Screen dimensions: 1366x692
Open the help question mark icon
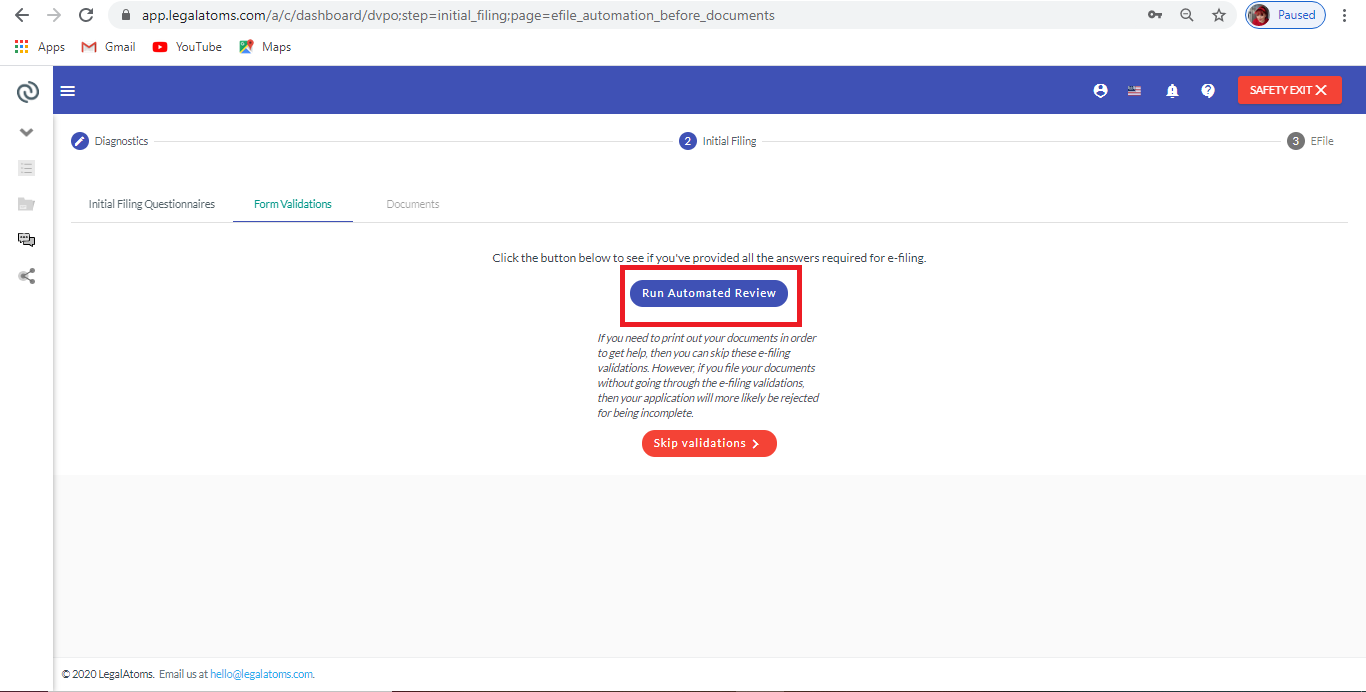pos(1208,90)
